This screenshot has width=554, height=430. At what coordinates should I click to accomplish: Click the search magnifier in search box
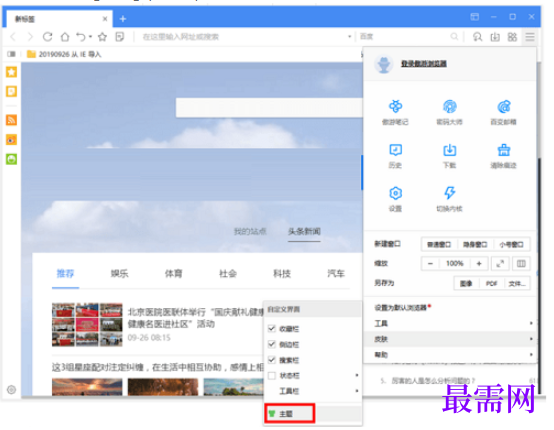(x=454, y=36)
